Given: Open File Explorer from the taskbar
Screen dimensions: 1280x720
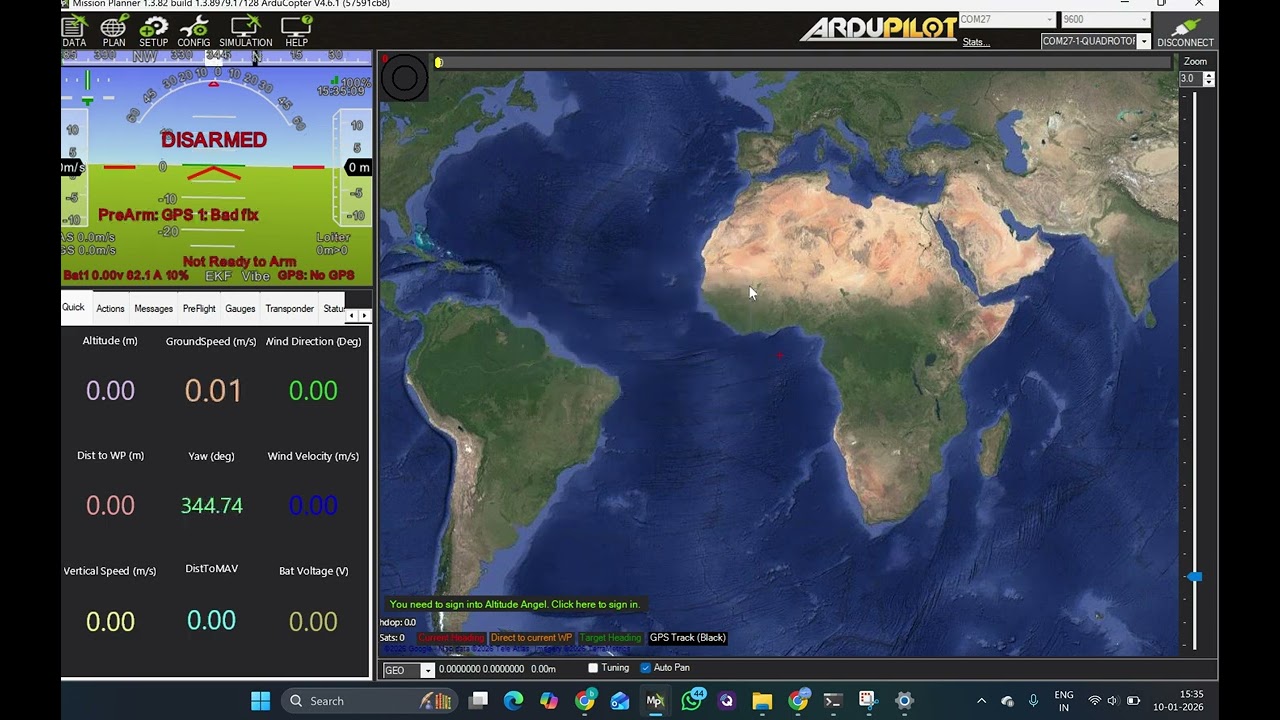Looking at the screenshot, I should (x=762, y=701).
